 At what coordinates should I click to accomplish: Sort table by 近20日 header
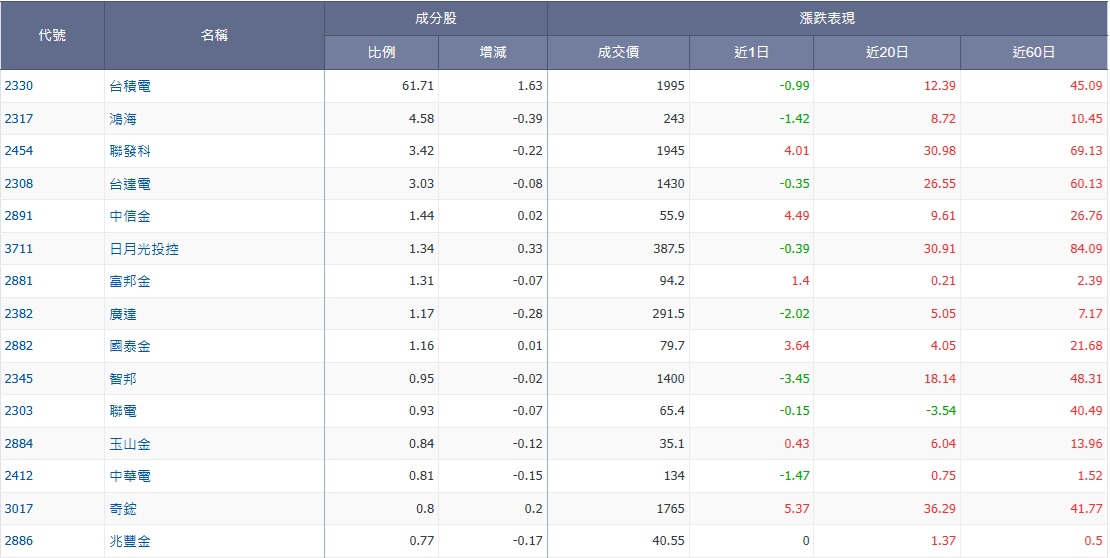point(886,53)
